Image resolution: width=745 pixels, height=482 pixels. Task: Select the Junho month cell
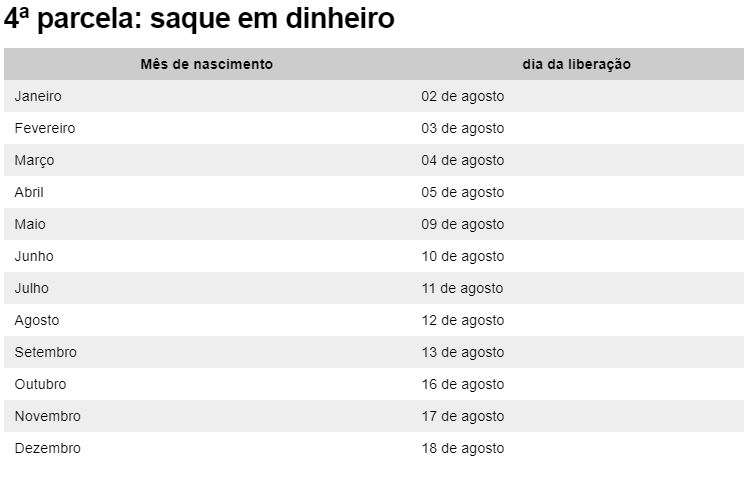tap(34, 256)
